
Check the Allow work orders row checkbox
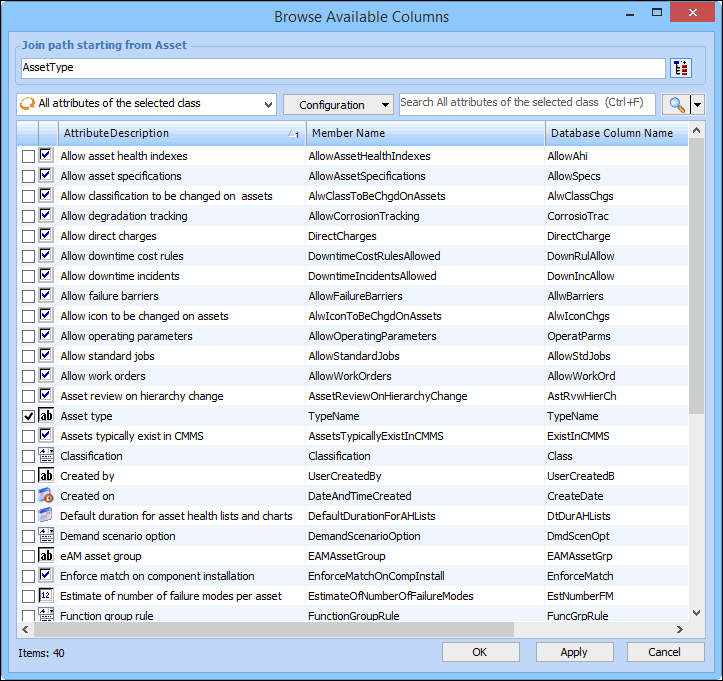click(28, 376)
